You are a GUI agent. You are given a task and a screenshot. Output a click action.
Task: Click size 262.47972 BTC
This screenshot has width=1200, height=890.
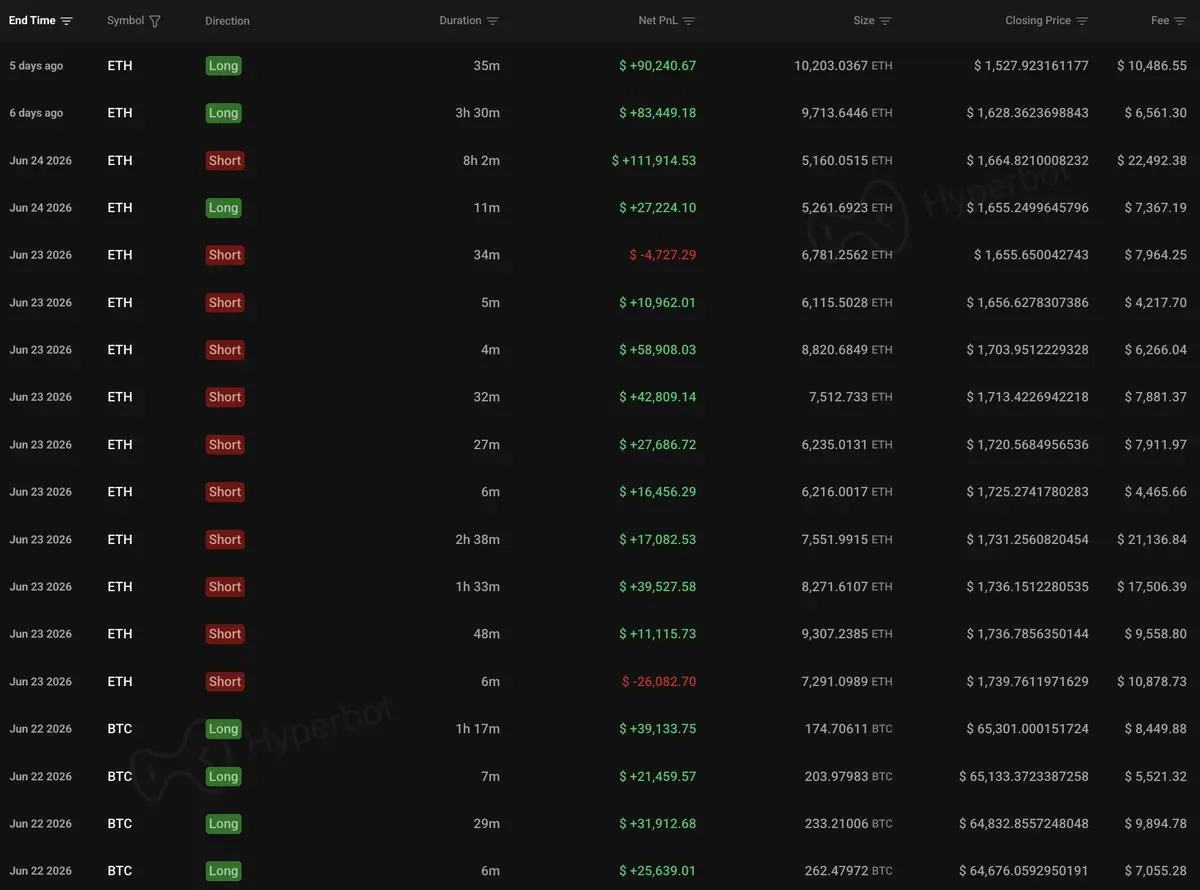[849, 871]
